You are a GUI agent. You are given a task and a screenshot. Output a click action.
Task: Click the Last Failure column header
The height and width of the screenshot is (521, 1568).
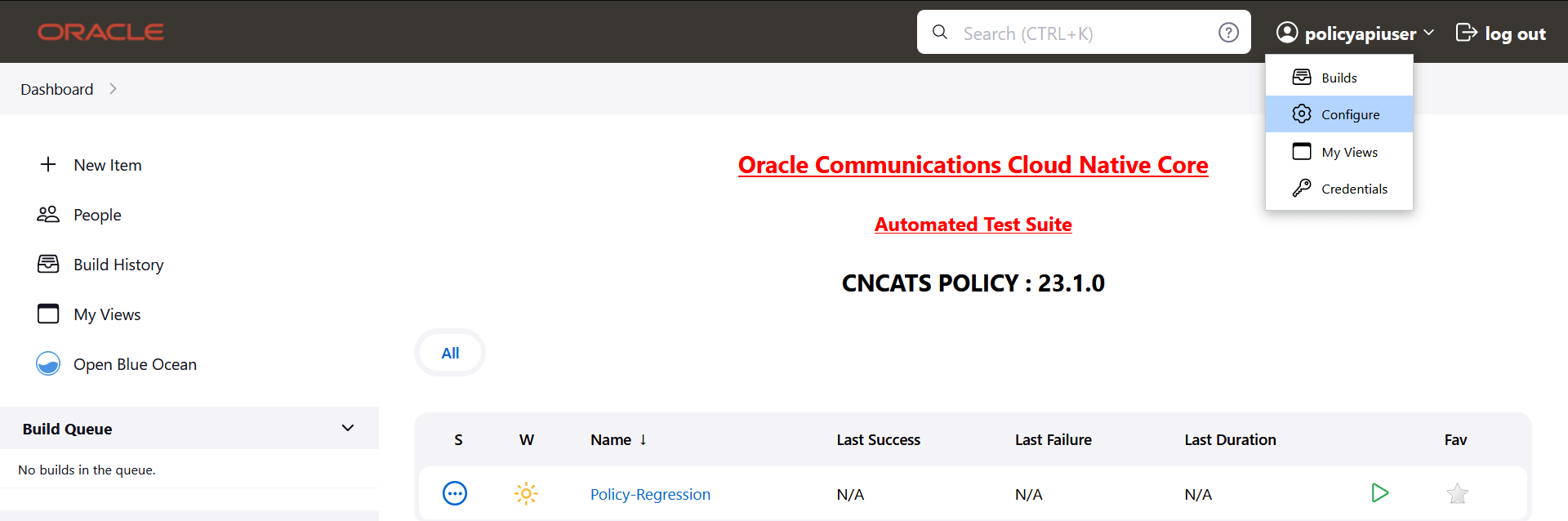pos(1053,439)
